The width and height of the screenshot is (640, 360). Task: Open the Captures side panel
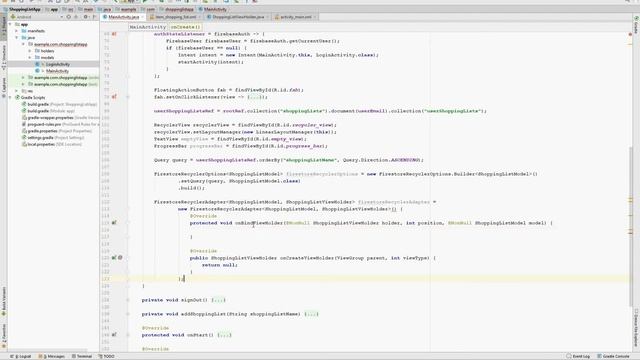pos(4,87)
